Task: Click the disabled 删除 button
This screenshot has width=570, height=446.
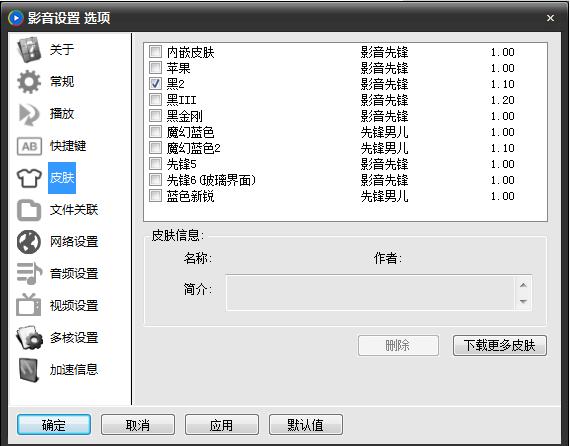Action: pyautogui.click(x=398, y=345)
